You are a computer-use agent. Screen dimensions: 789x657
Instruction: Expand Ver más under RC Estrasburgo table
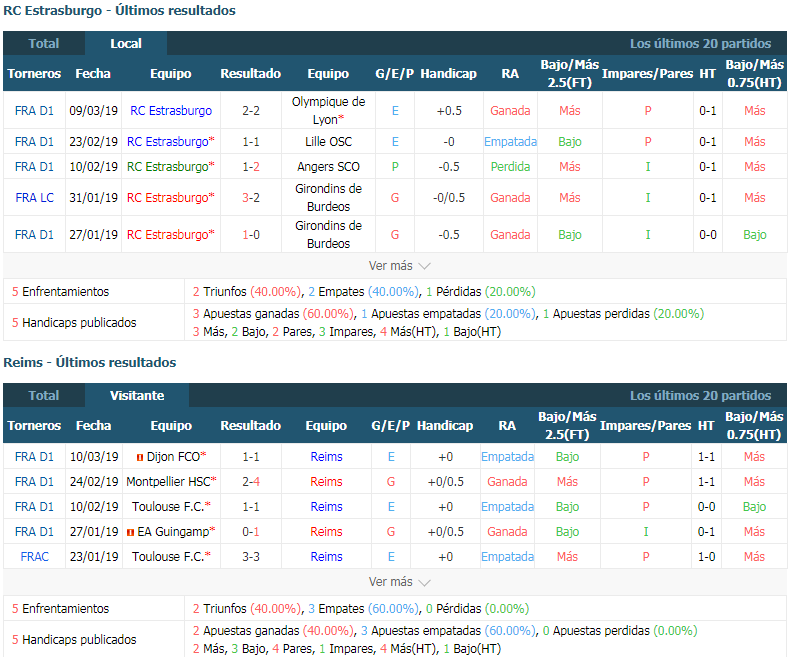tap(399, 266)
